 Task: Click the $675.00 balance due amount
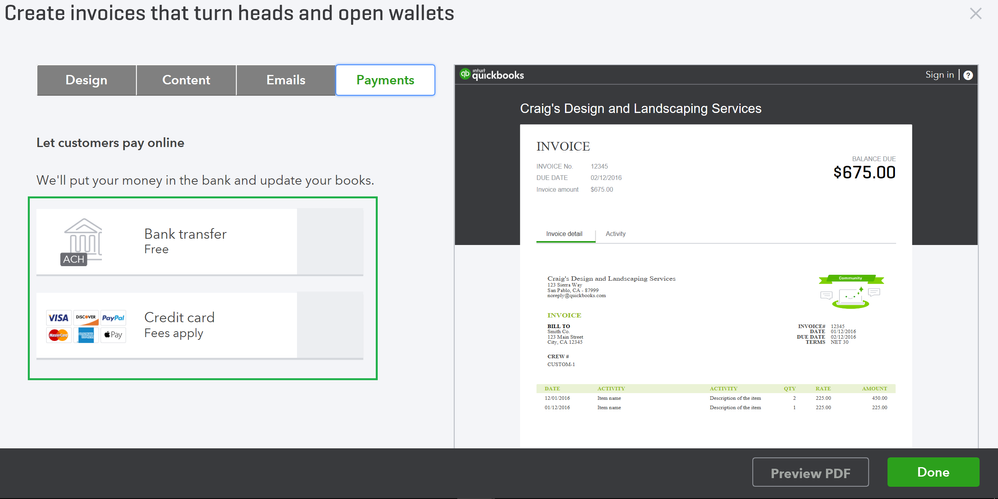[x=864, y=172]
